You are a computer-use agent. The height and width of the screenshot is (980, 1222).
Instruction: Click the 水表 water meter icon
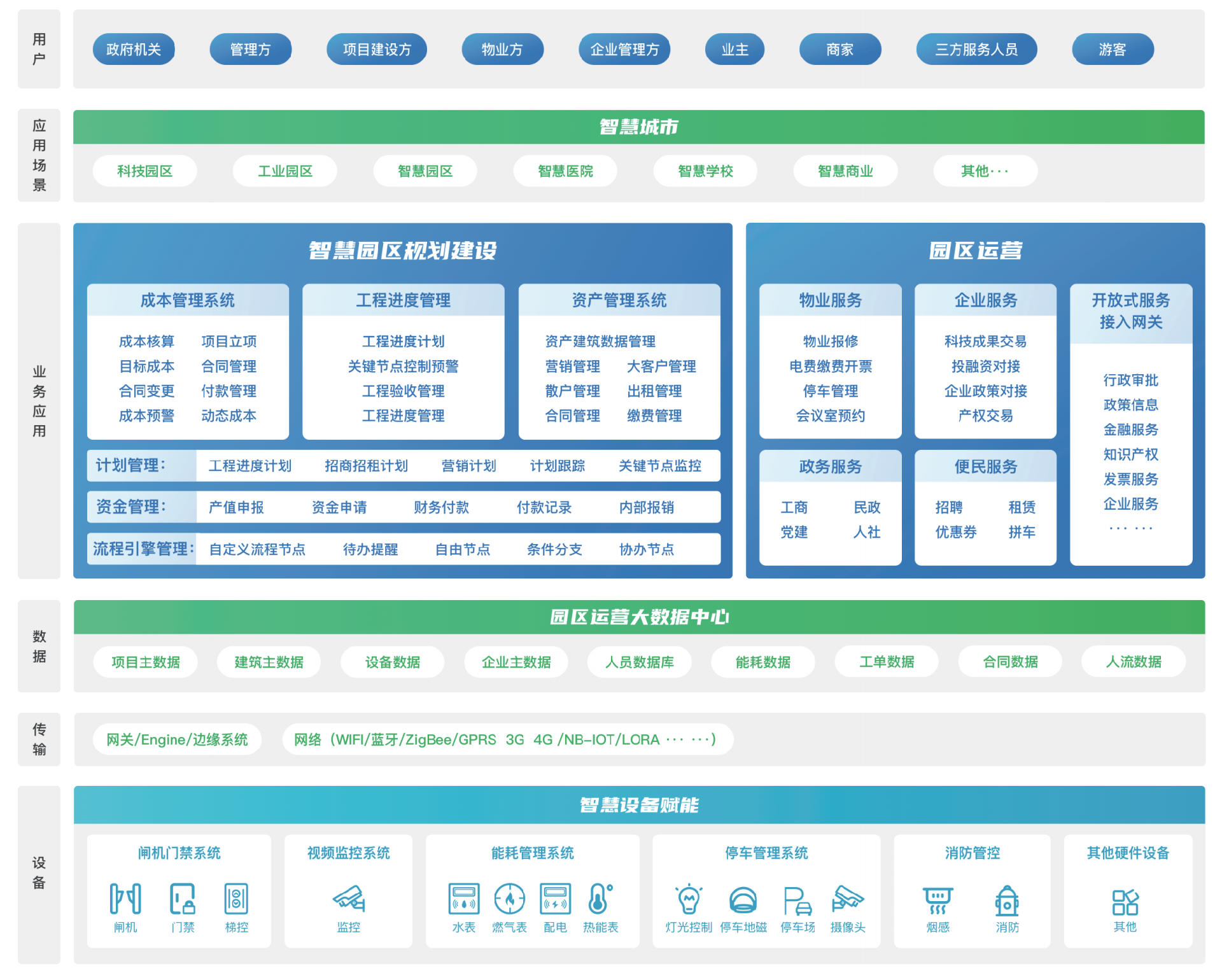(464, 899)
